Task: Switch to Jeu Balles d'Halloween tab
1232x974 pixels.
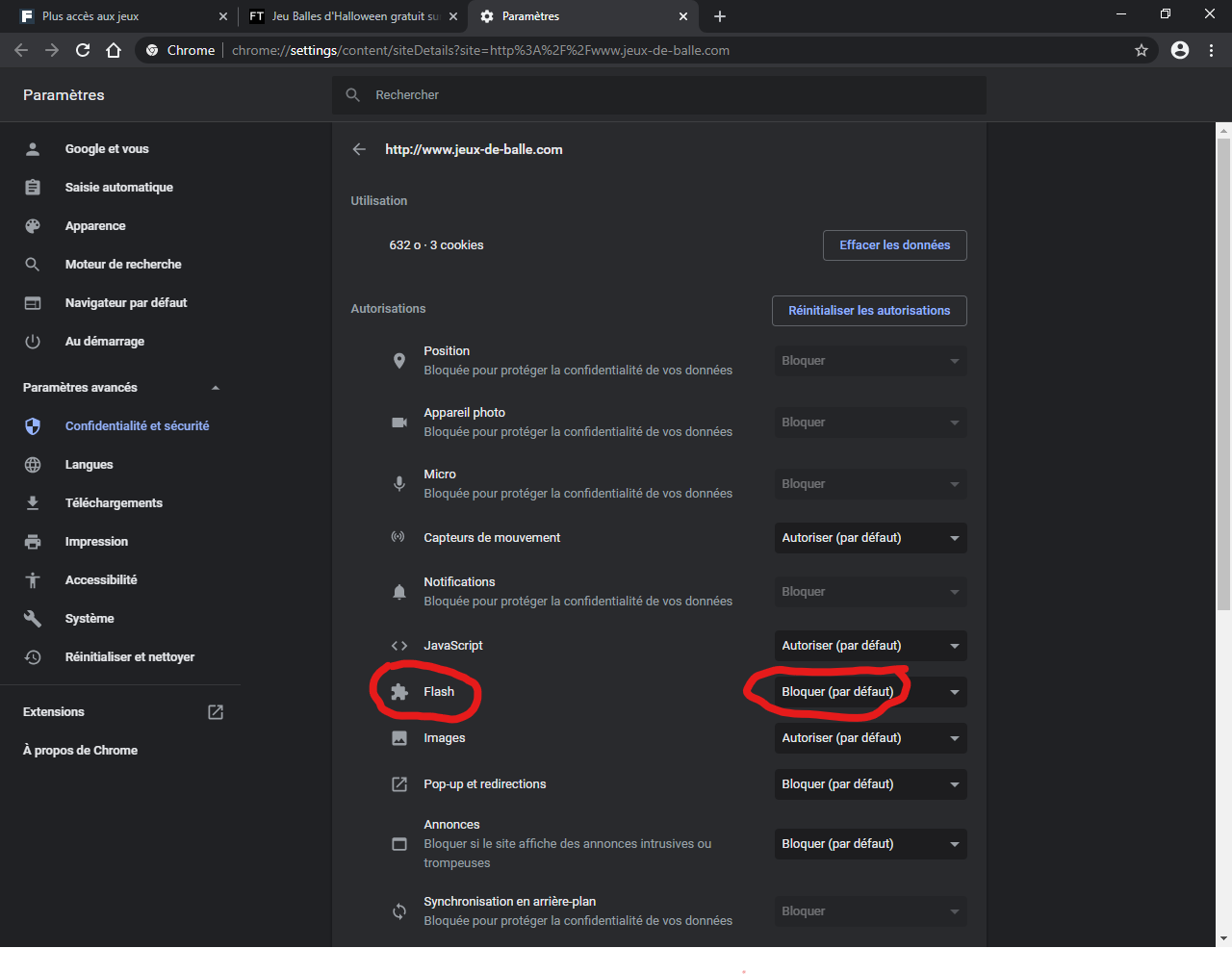Action: pos(352,16)
